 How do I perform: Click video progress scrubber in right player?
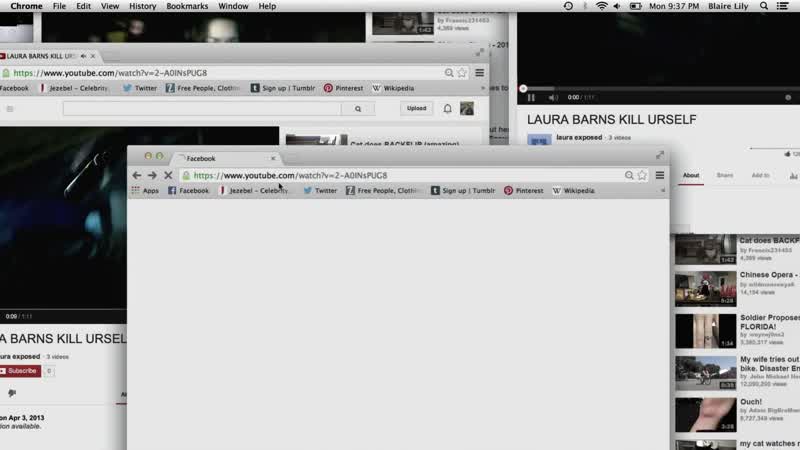(523, 89)
